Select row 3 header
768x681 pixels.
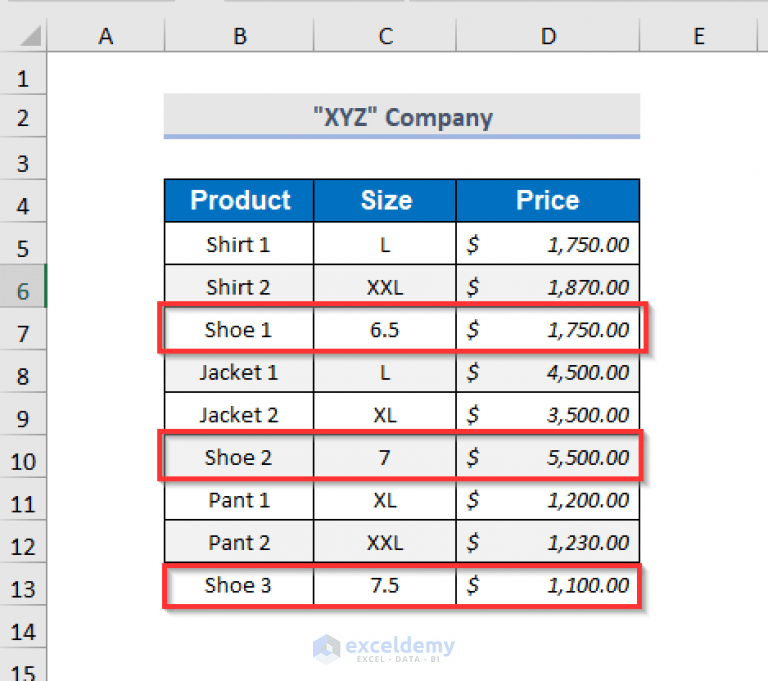[23, 158]
